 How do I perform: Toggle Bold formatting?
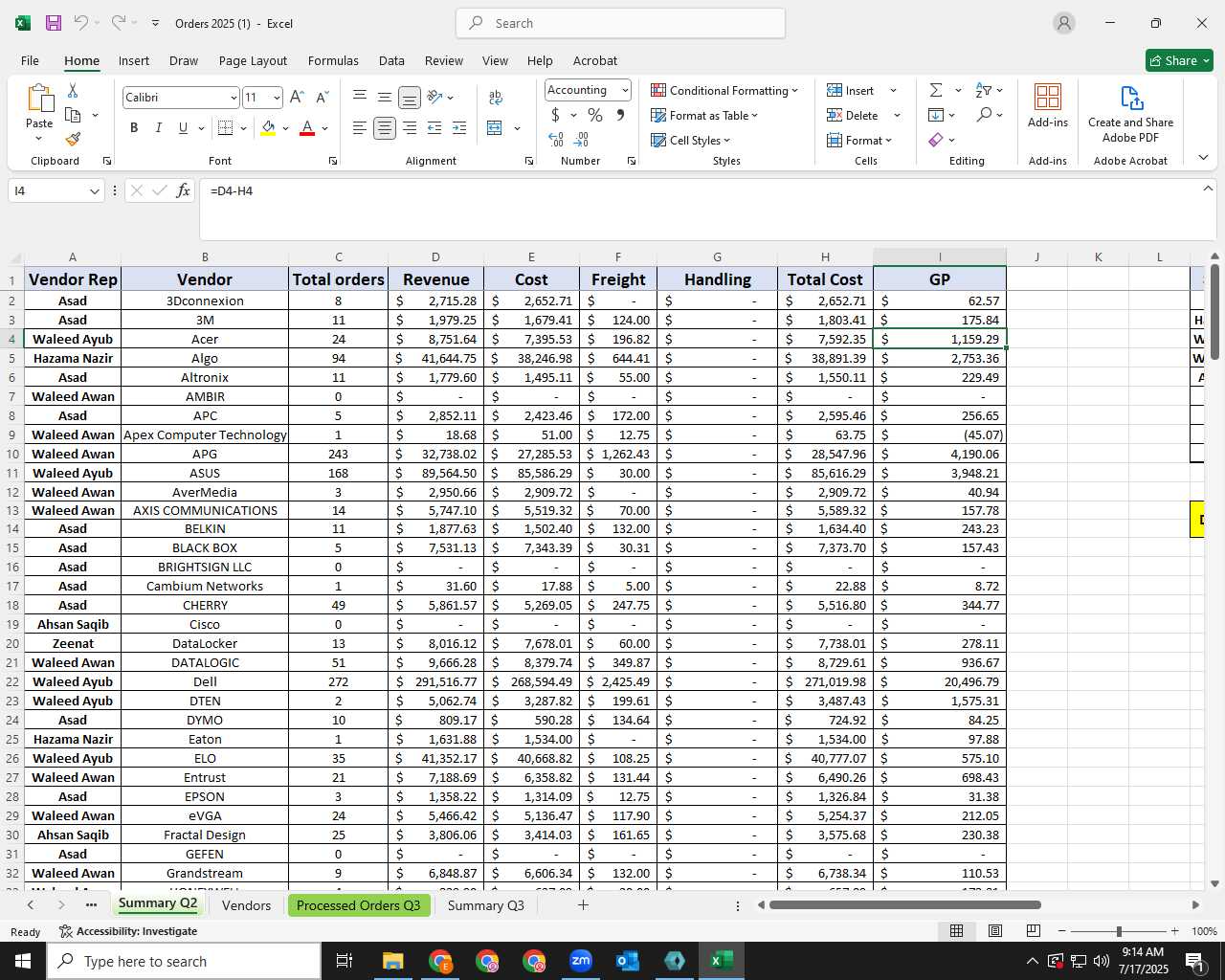(x=134, y=128)
